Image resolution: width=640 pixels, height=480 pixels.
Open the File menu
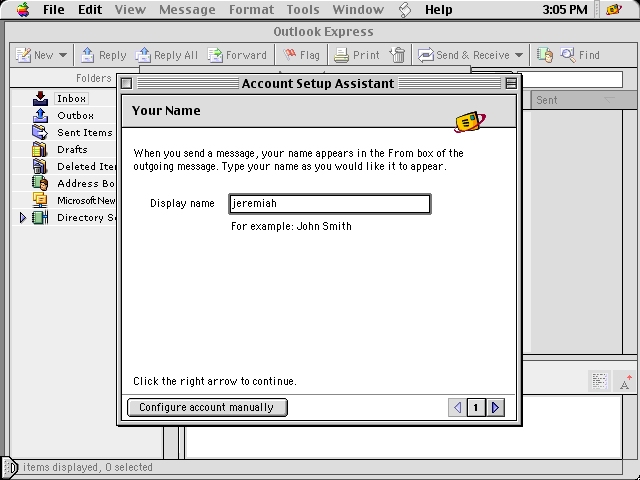point(53,9)
